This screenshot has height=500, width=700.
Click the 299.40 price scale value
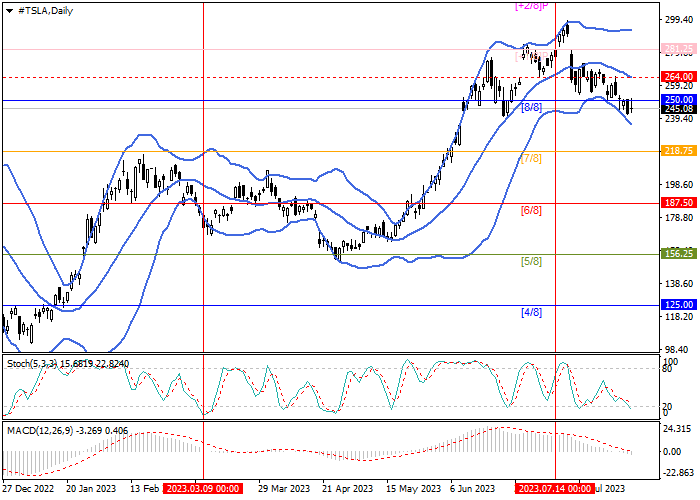(x=679, y=20)
